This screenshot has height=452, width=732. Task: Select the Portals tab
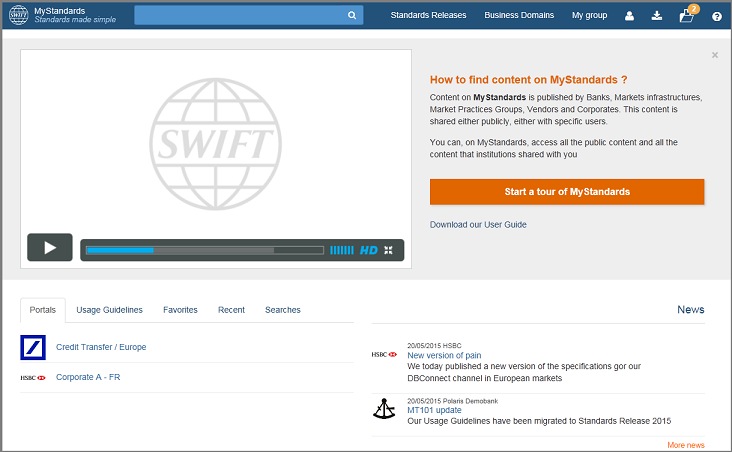coord(42,310)
